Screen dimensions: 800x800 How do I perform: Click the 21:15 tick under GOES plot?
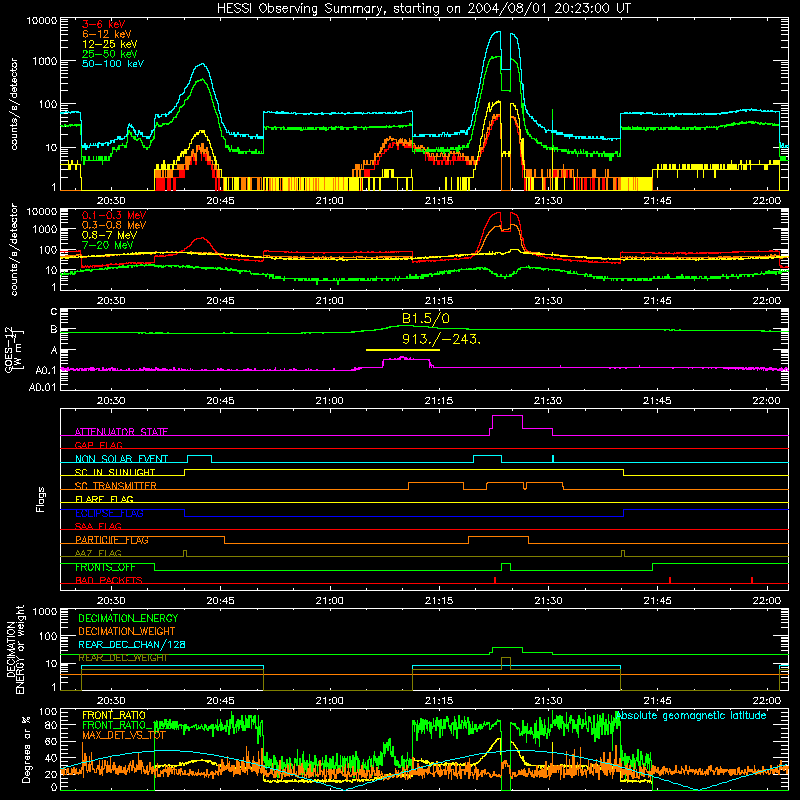point(439,401)
